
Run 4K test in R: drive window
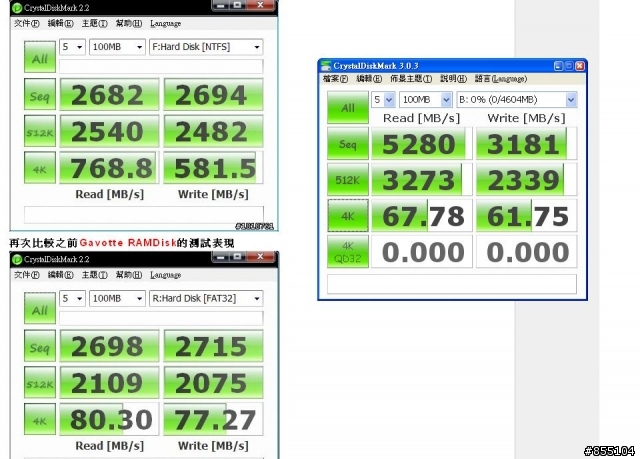click(40, 419)
